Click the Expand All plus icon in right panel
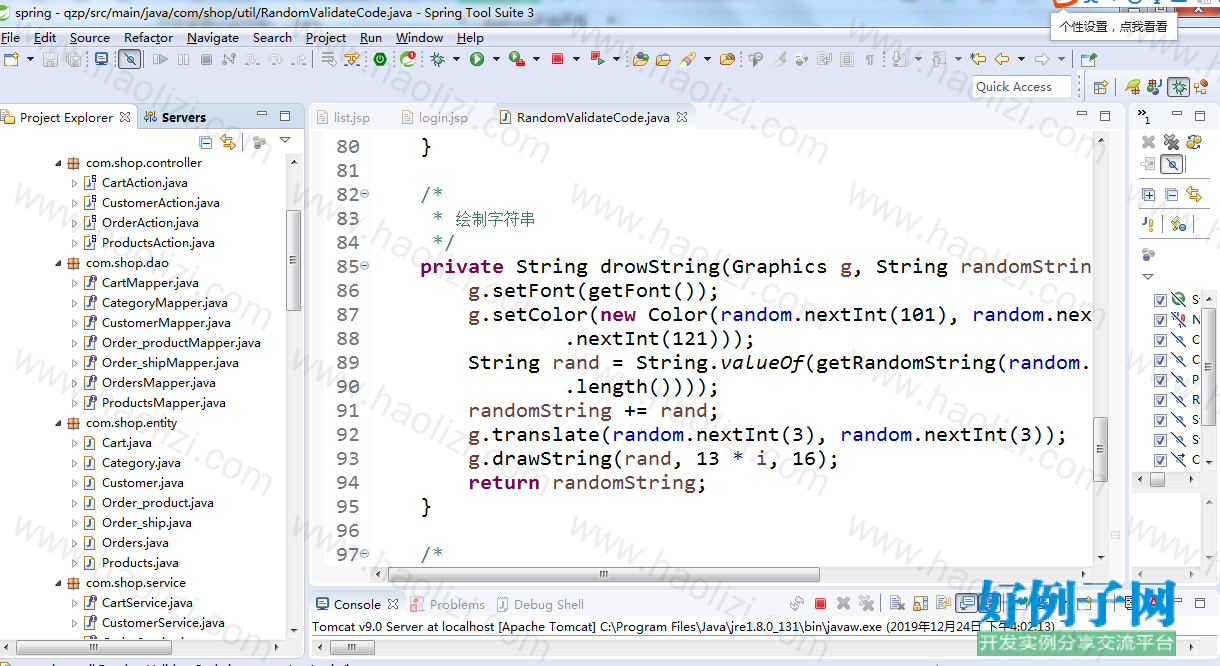Image resolution: width=1220 pixels, height=666 pixels. [1148, 194]
